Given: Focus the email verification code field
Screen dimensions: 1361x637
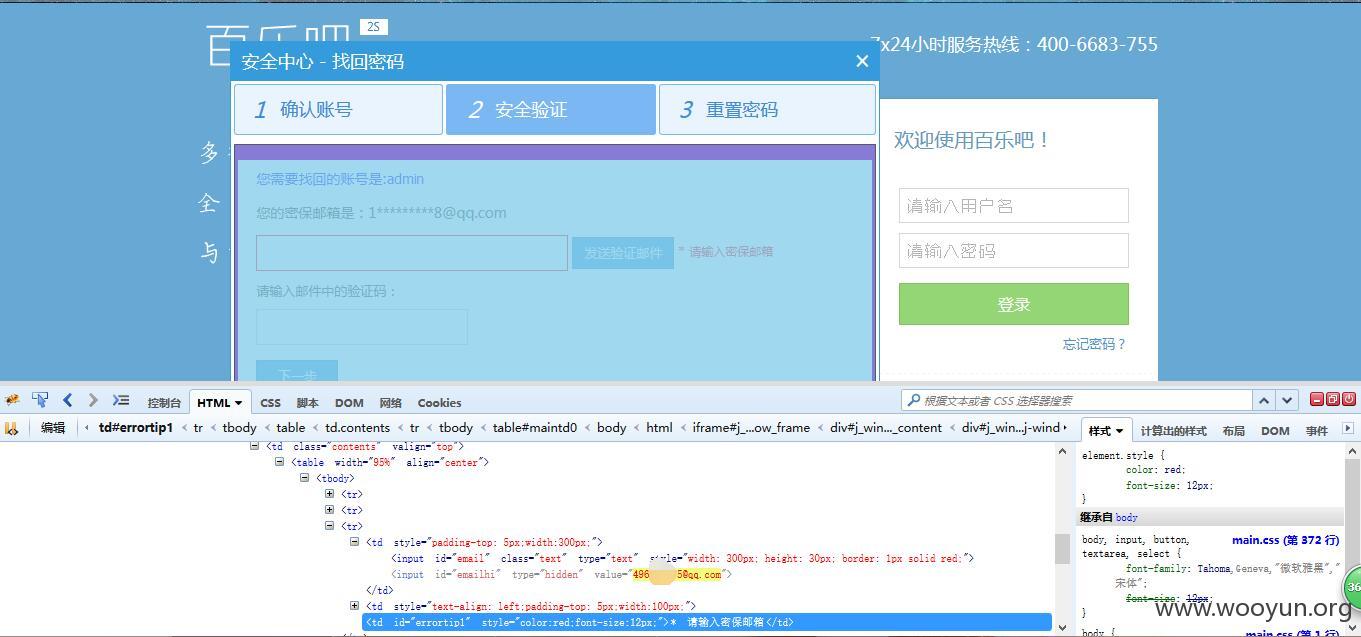Looking at the screenshot, I should pyautogui.click(x=362, y=327).
